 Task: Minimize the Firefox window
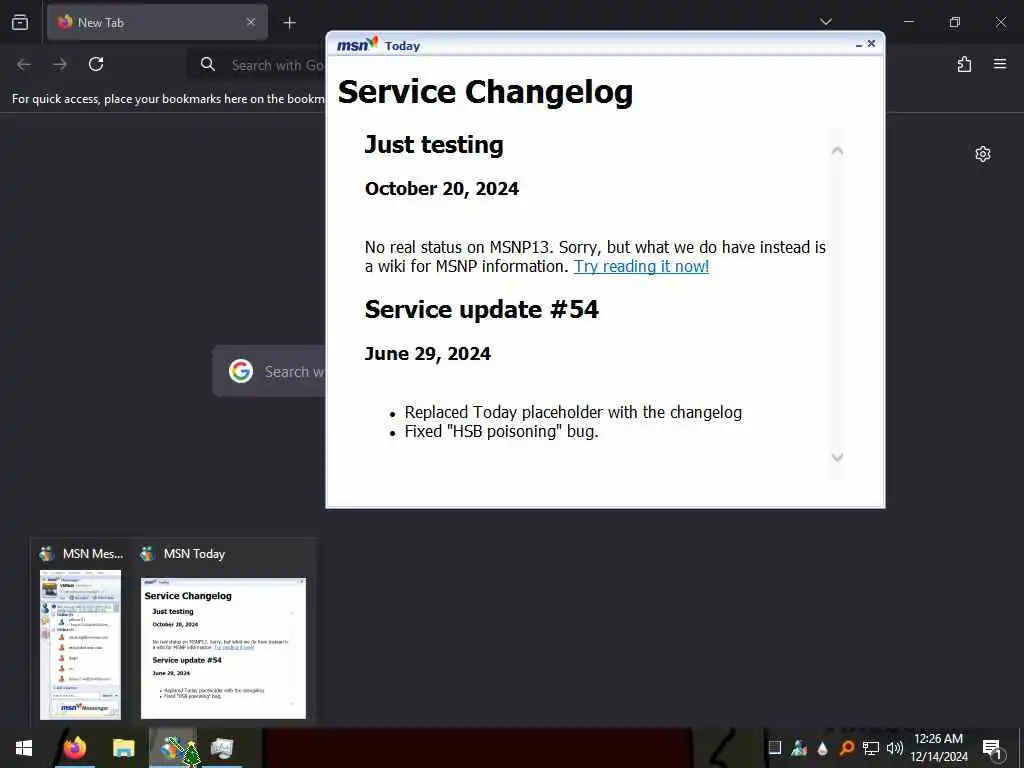tap(909, 22)
